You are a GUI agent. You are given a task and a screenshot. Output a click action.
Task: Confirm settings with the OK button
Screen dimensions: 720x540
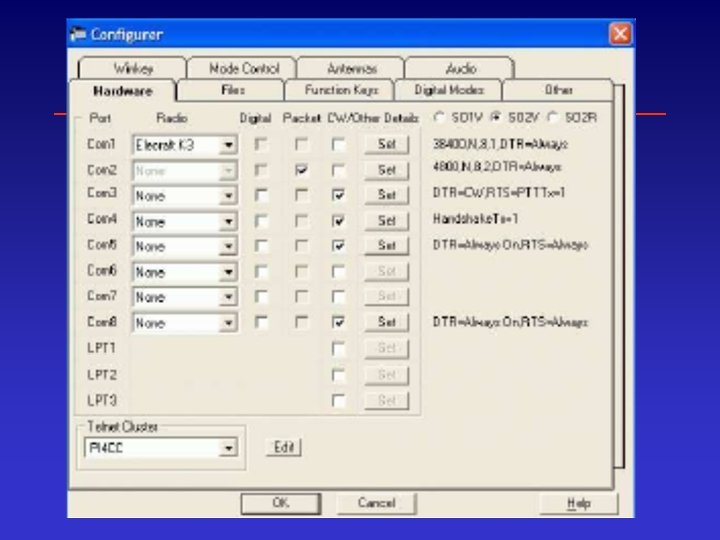coord(281,503)
